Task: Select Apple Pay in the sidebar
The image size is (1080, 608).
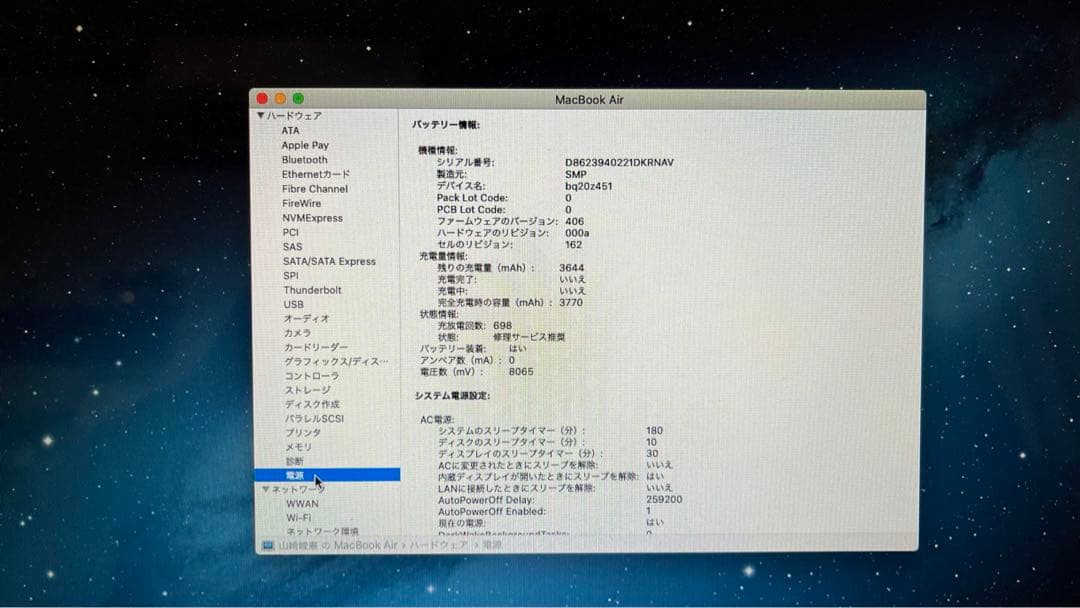Action: coord(304,145)
